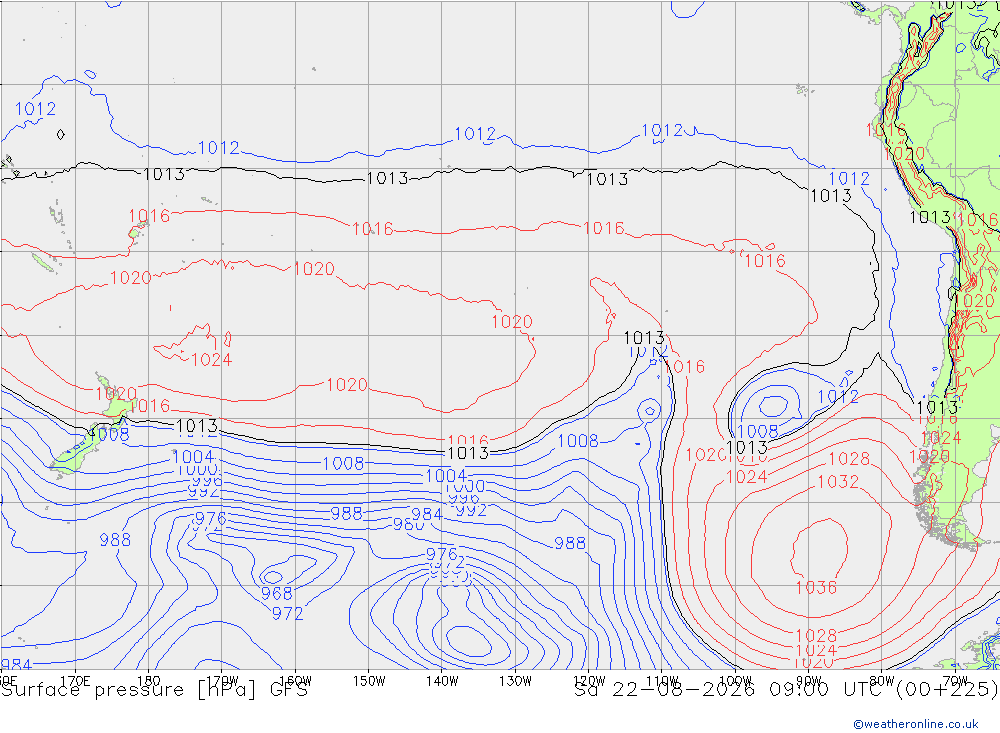The image size is (1000, 733).
Task: Click the 140W longitude label
Action: (443, 681)
